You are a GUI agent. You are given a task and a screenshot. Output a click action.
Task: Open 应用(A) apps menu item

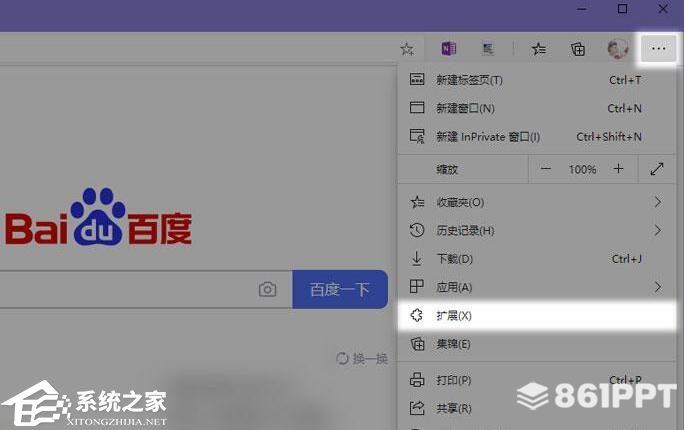tap(537, 287)
